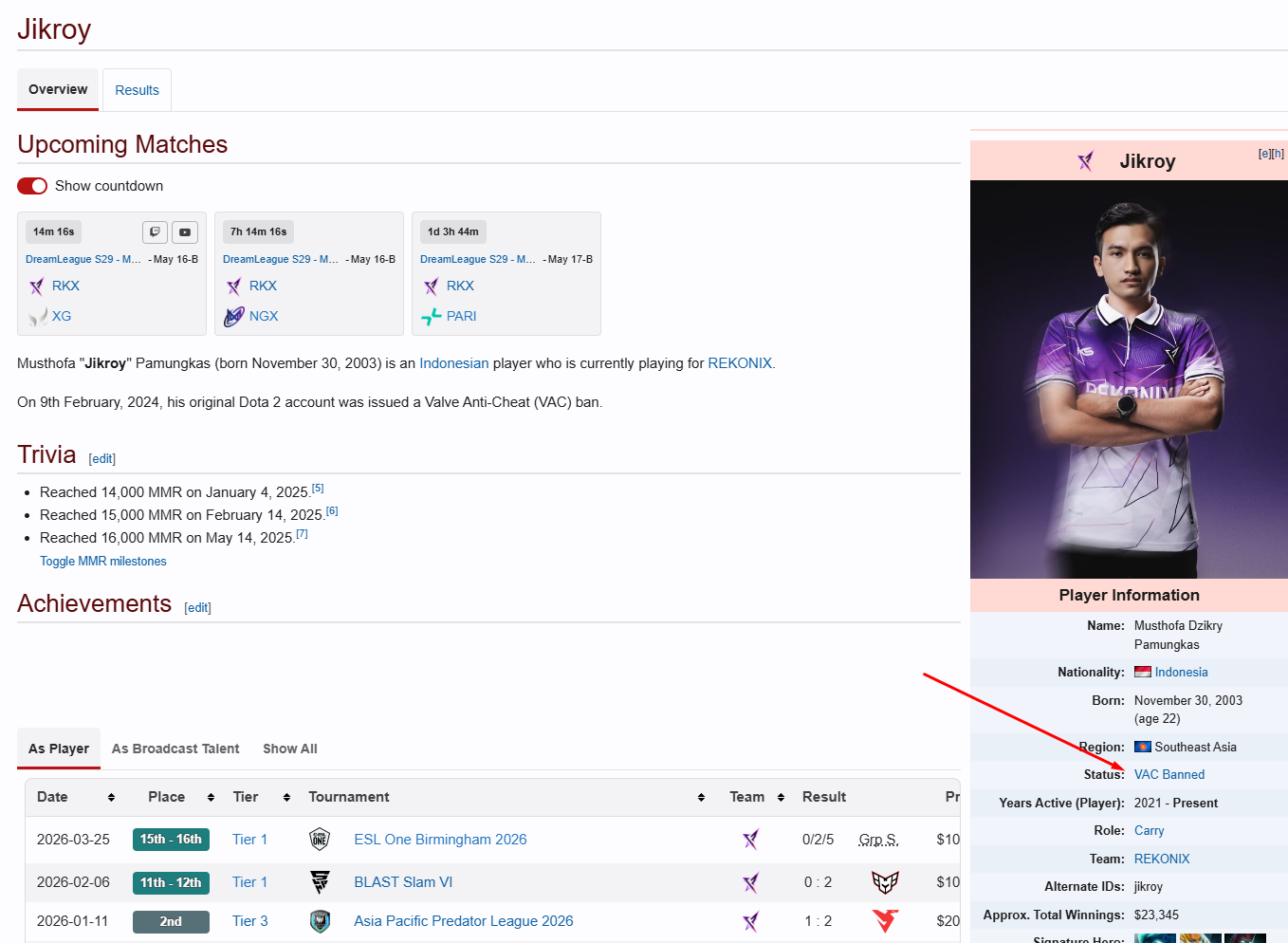Click the PARI team logo in the third match card
The image size is (1288, 943).
click(432, 317)
